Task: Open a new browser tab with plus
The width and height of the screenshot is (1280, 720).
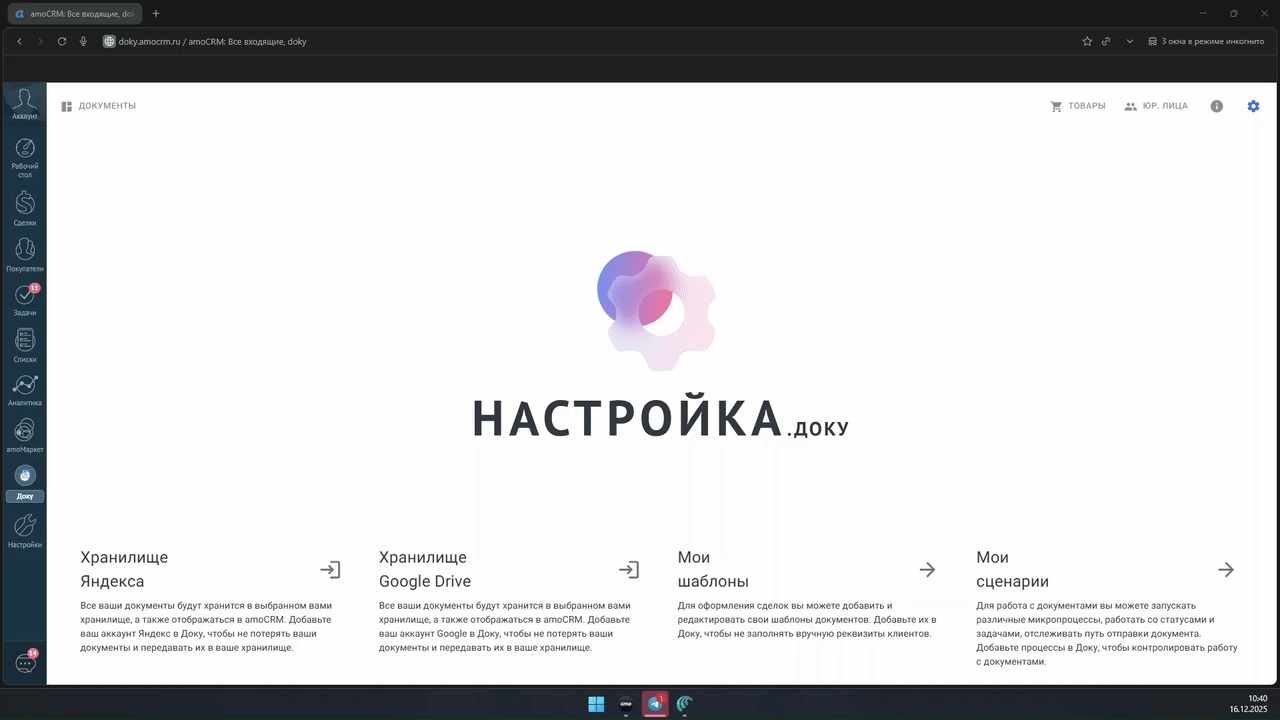Action: (156, 13)
